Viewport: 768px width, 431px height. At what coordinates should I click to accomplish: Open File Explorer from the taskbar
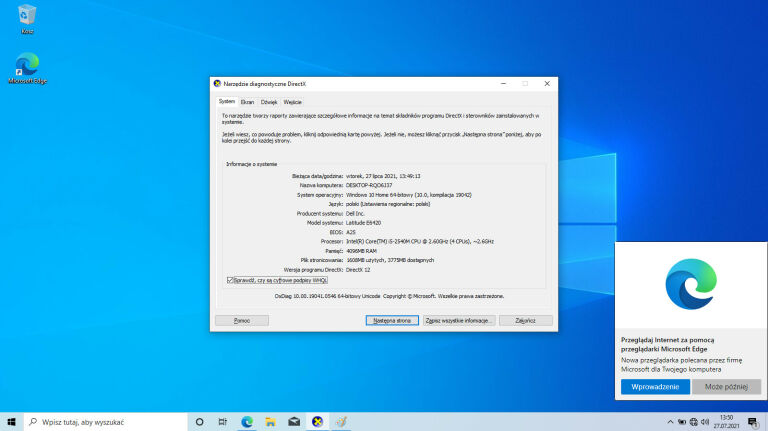(x=270, y=422)
